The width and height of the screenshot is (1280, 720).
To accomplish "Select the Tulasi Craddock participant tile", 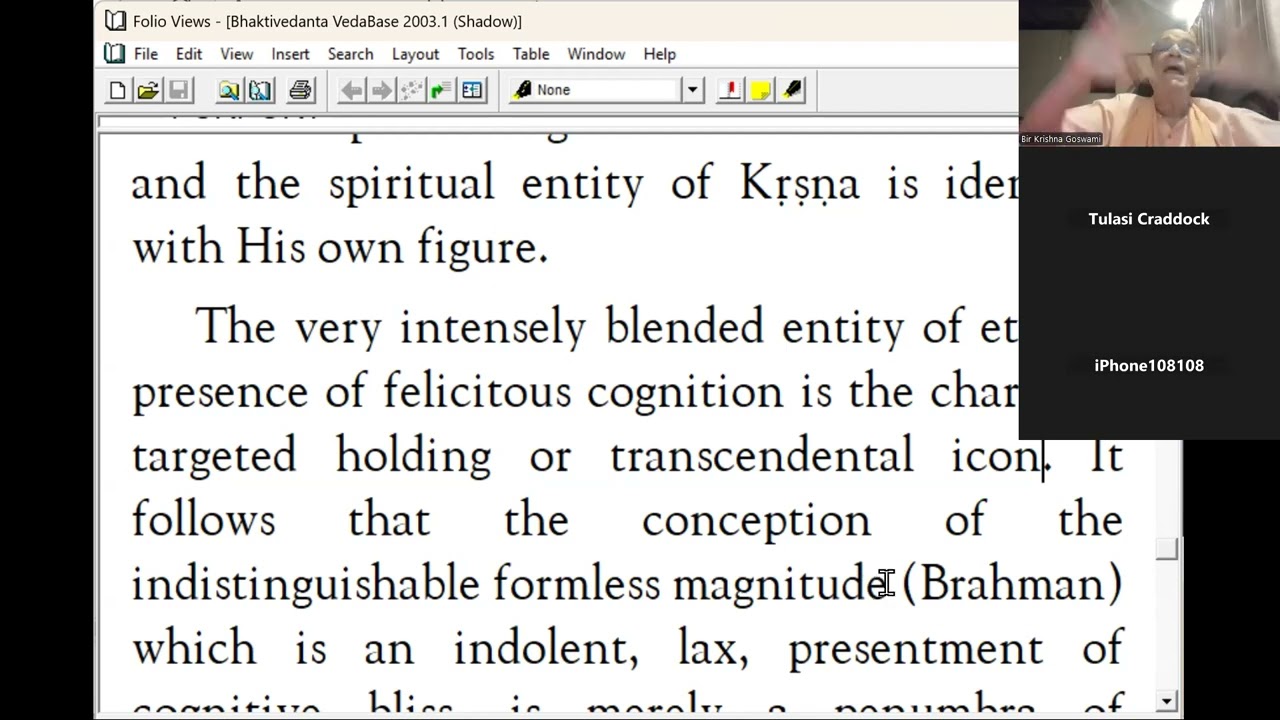I will [1149, 219].
